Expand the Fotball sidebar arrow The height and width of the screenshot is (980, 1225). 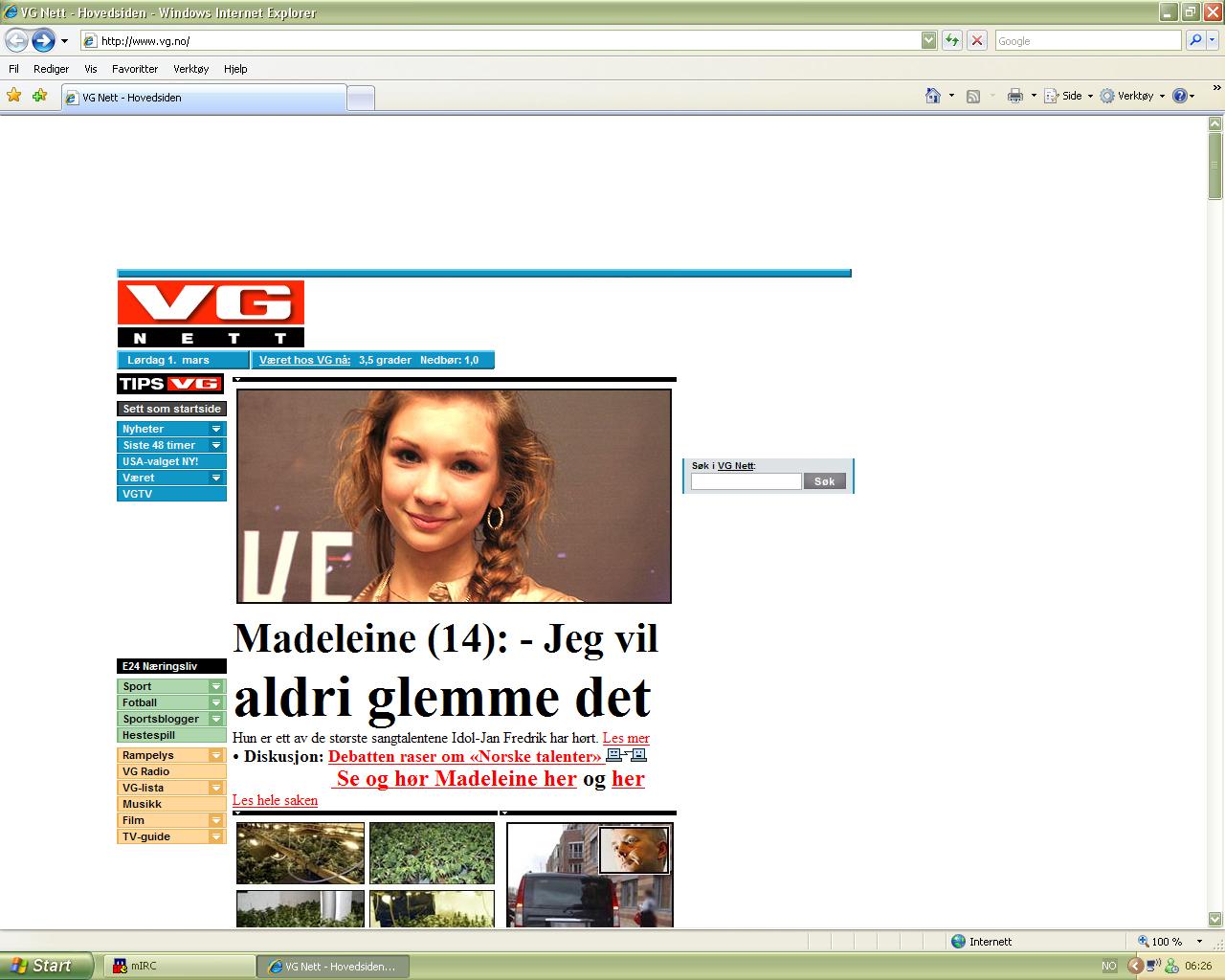pyautogui.click(x=216, y=702)
